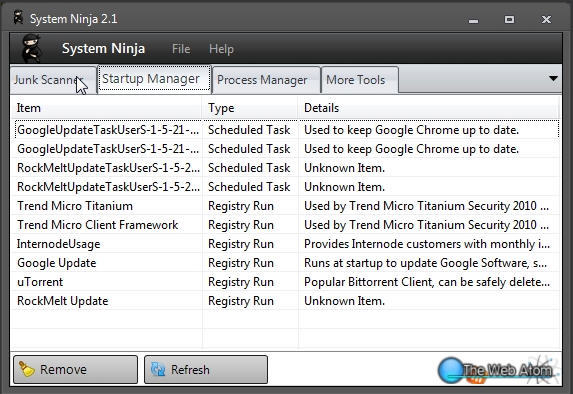Select the first GoogleUpdateTaskUserS-1-5-21 row
The height and width of the screenshot is (394, 573).
click(x=286, y=130)
